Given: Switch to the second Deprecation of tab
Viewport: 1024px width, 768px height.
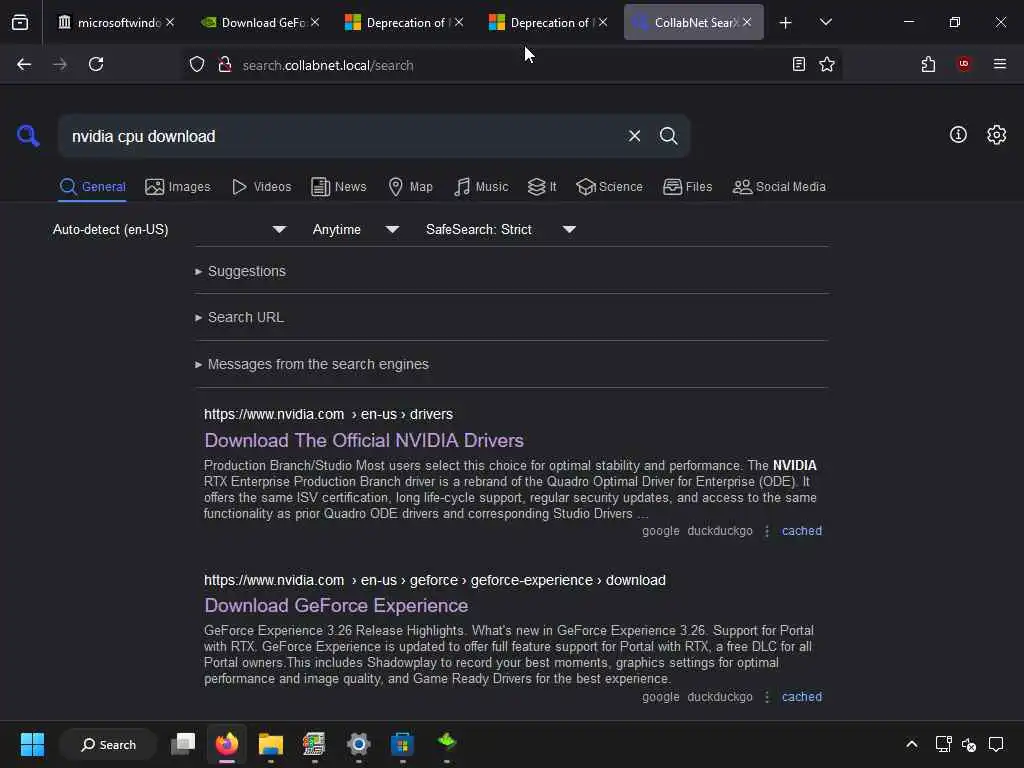Looking at the screenshot, I should click(x=547, y=22).
